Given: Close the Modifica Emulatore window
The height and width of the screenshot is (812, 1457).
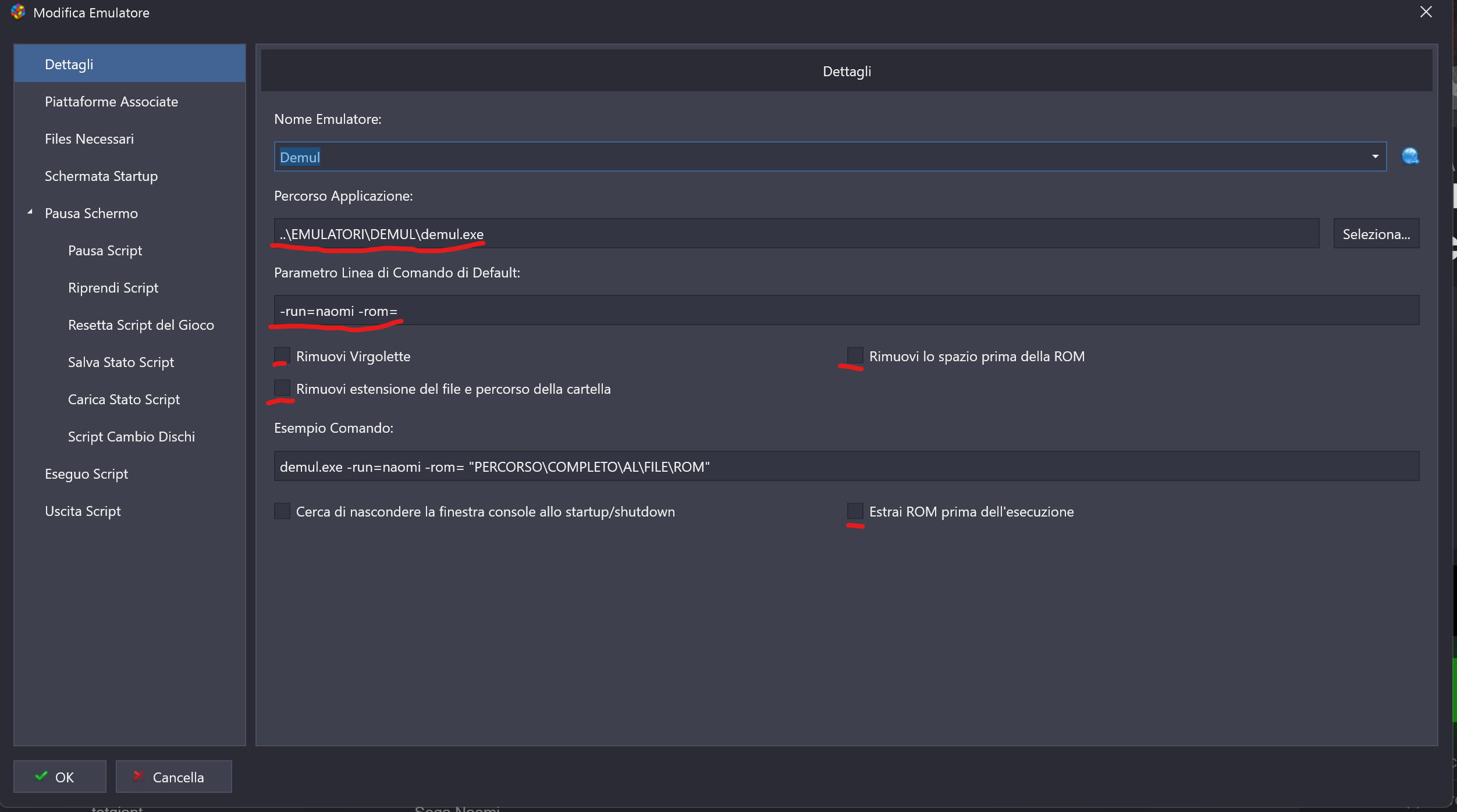Looking at the screenshot, I should (x=1426, y=12).
